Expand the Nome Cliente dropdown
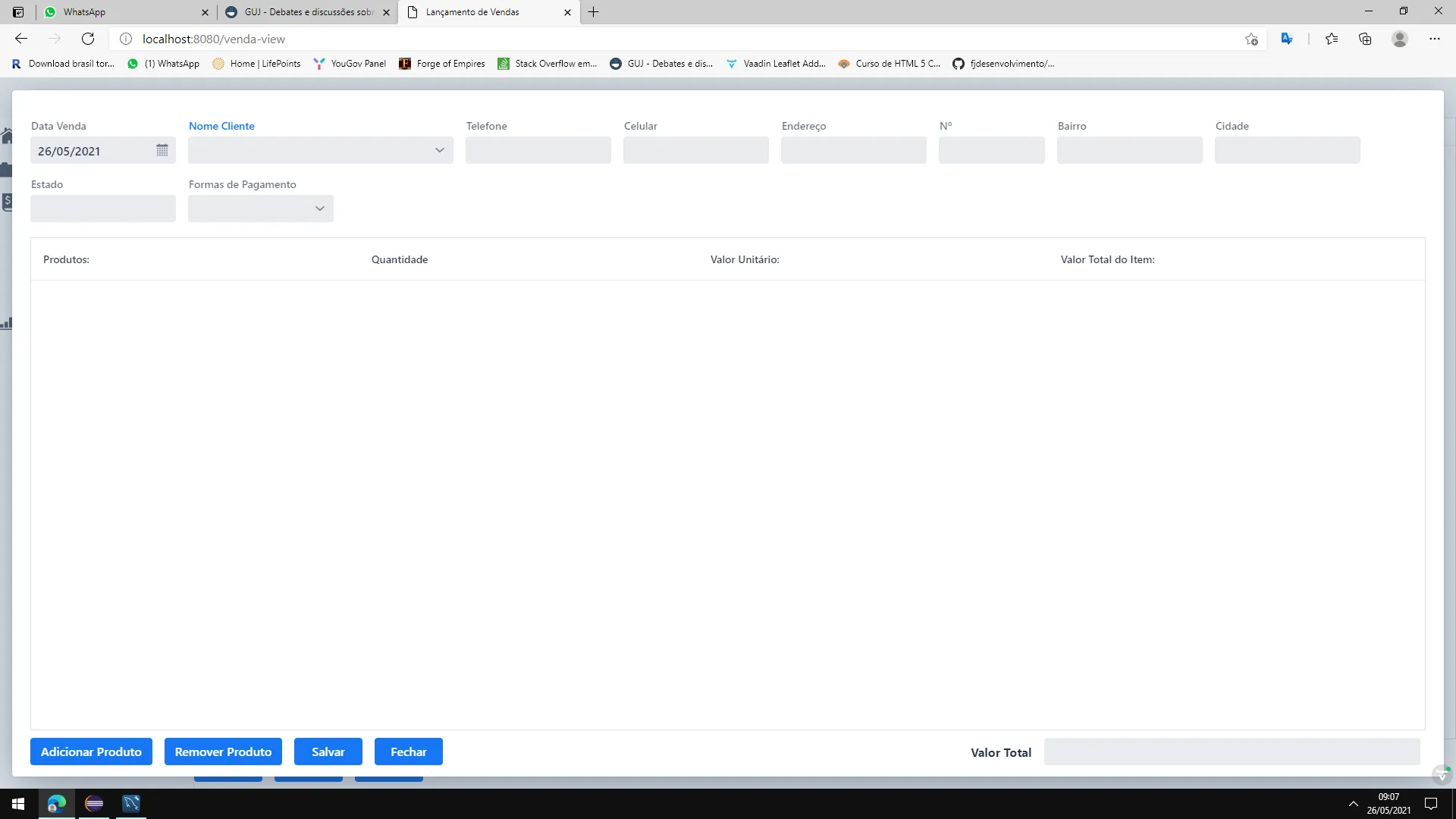The width and height of the screenshot is (1456, 819). (439, 150)
